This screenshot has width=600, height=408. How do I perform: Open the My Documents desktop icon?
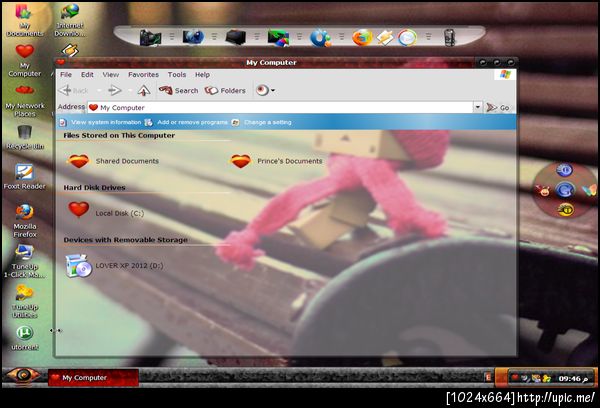point(24,20)
